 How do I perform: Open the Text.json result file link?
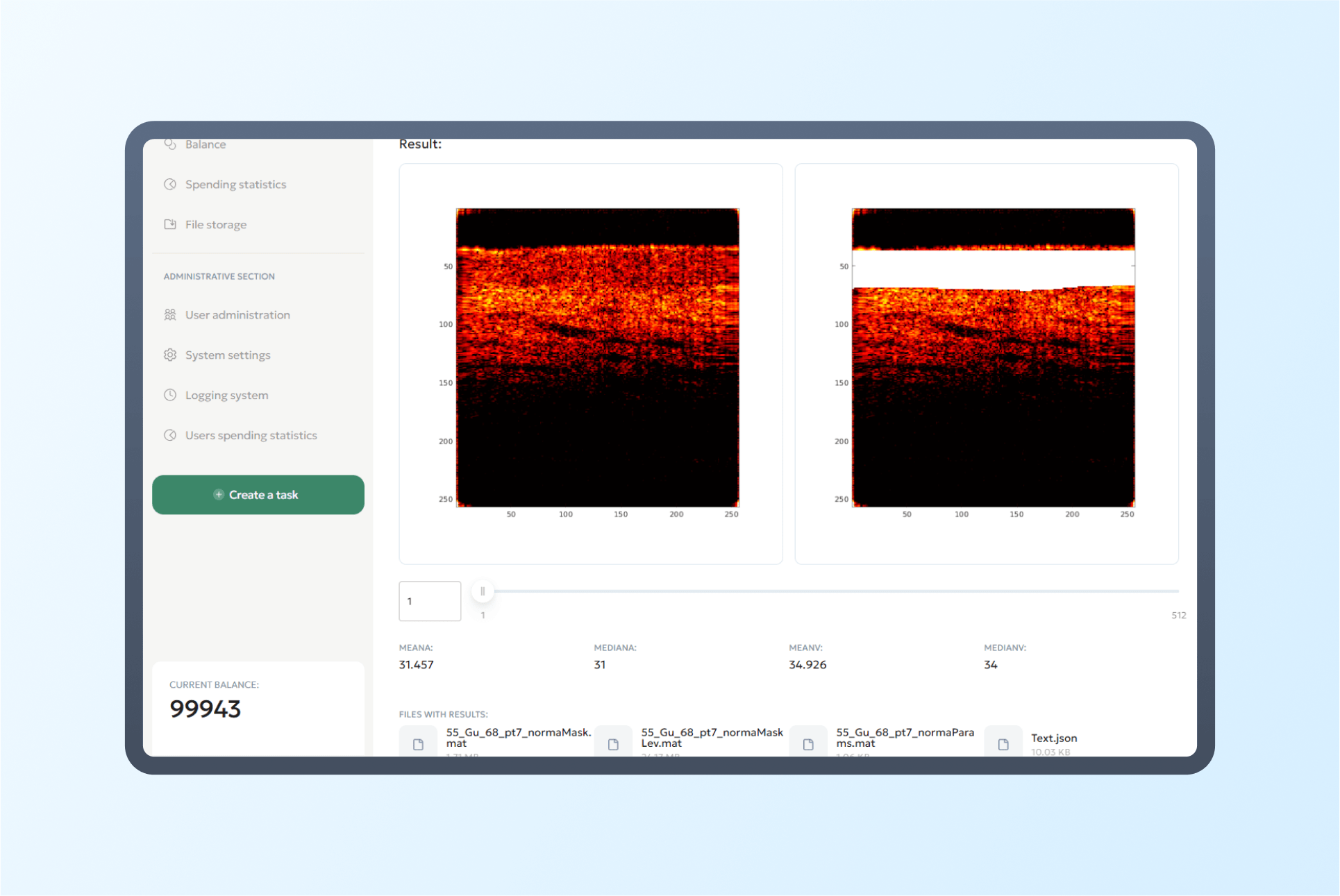1053,738
